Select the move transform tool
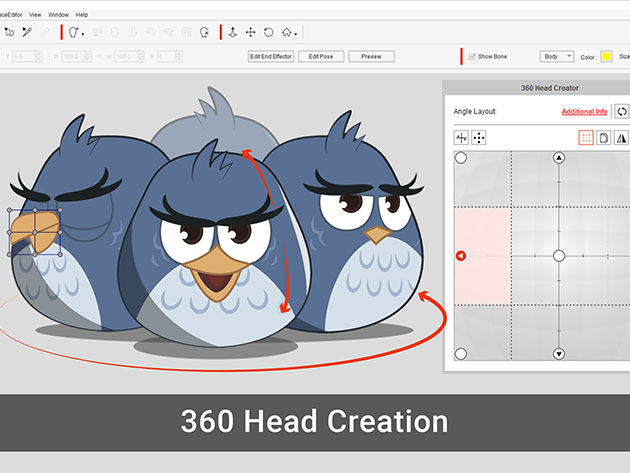 point(251,32)
